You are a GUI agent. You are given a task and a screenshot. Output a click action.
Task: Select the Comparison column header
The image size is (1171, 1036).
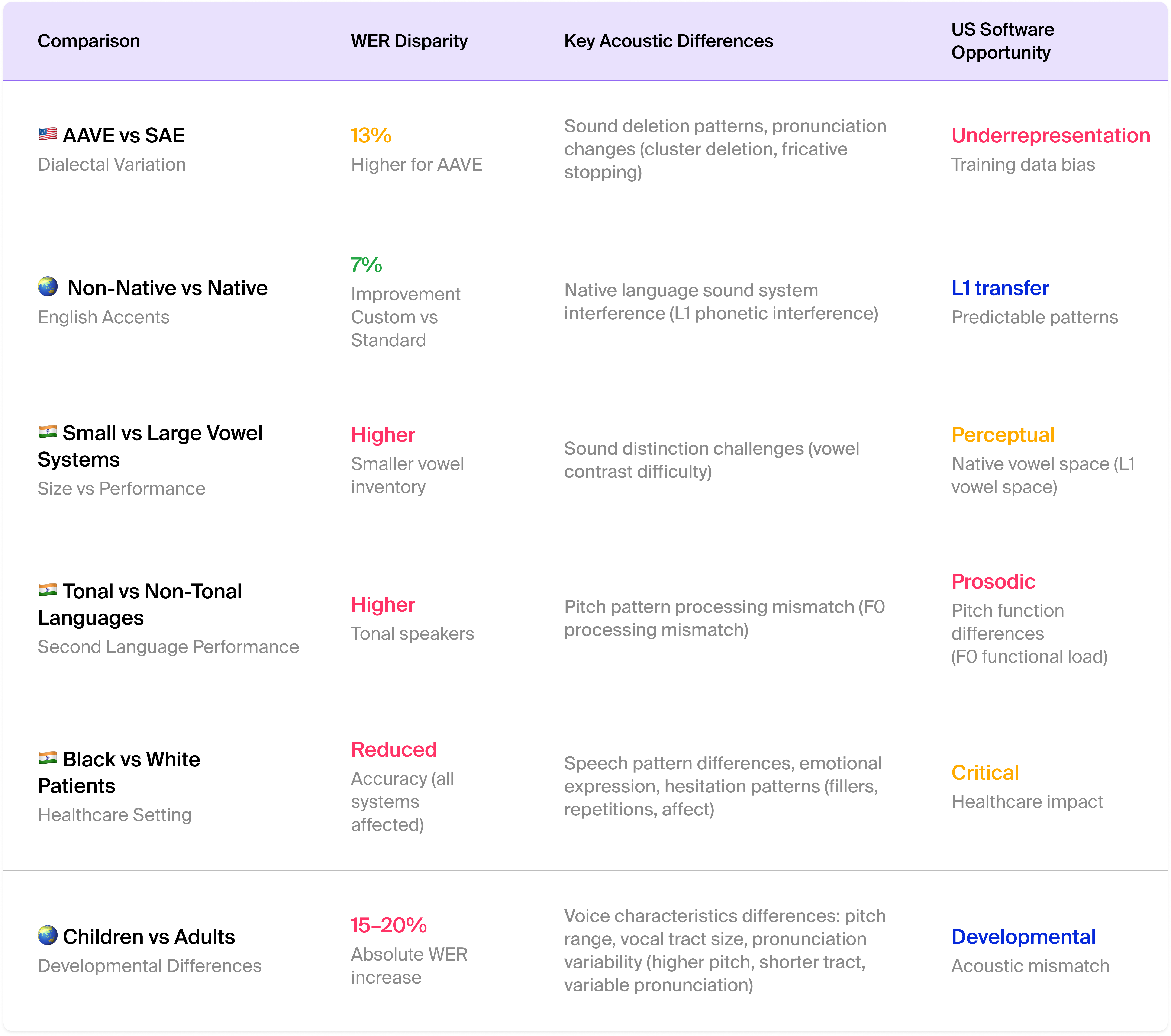point(89,41)
